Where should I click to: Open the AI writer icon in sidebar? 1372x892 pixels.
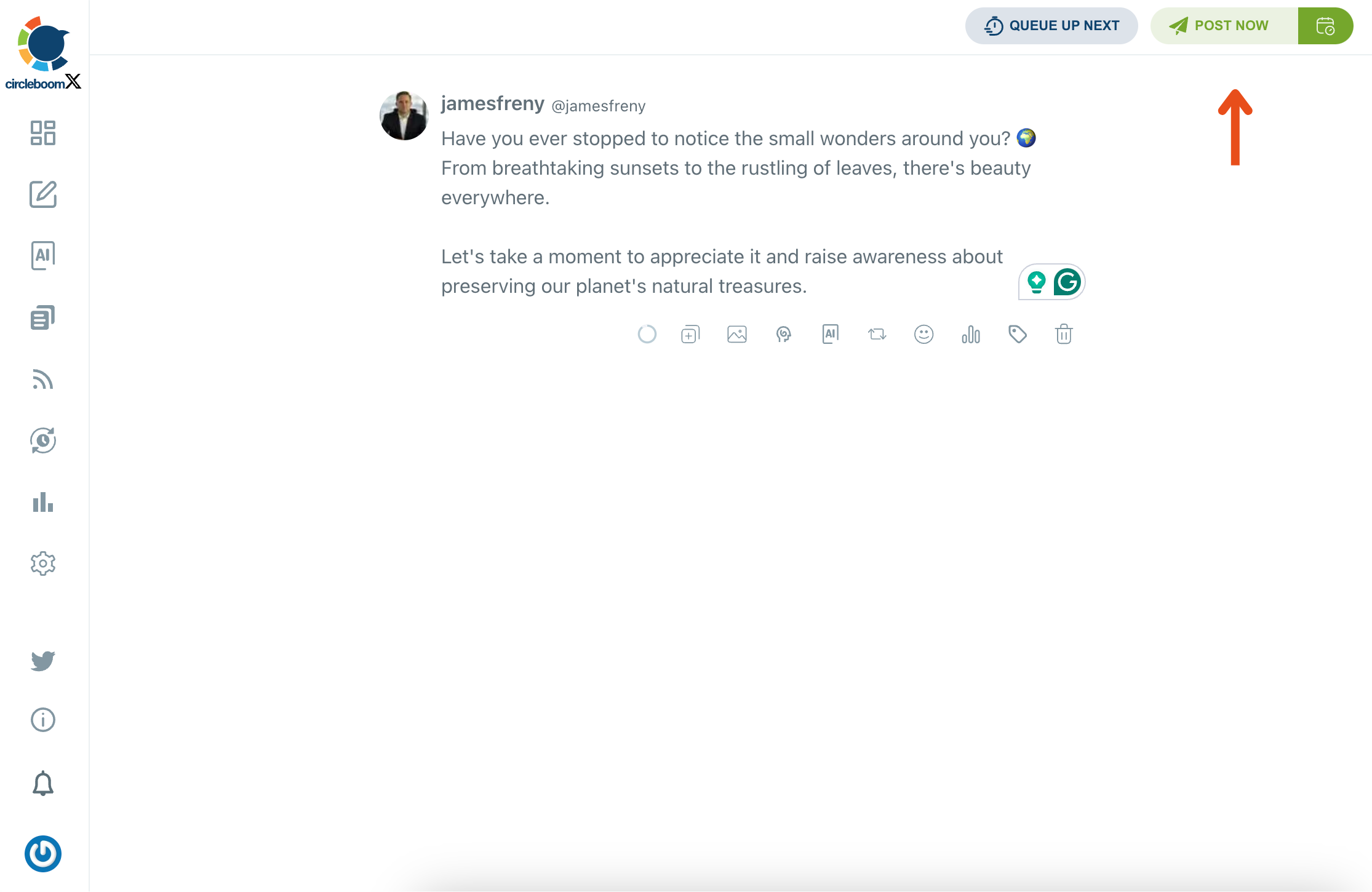43,255
